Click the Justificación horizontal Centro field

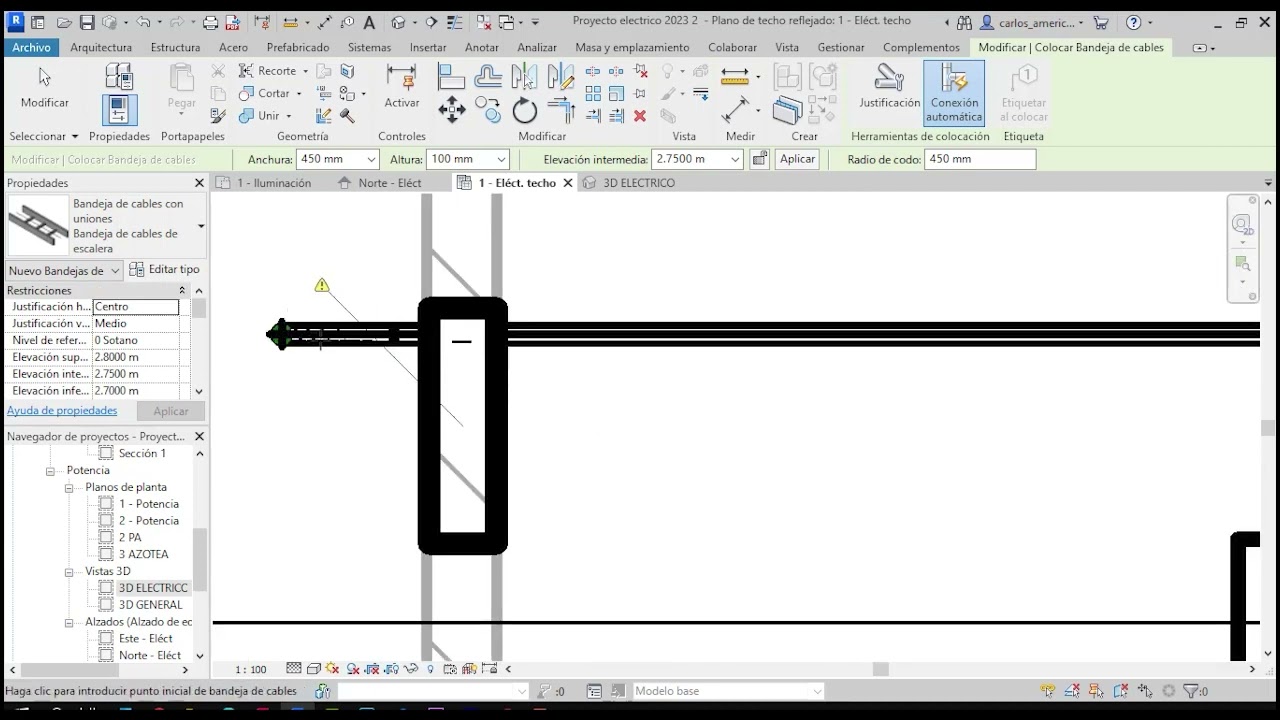point(136,307)
